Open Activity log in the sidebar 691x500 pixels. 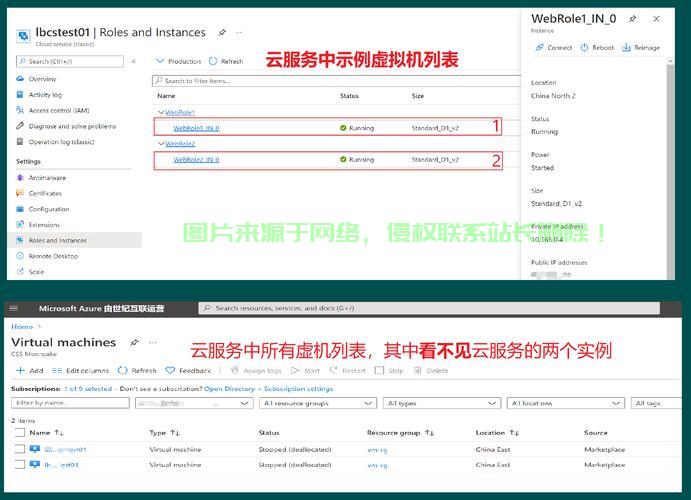tap(45, 95)
